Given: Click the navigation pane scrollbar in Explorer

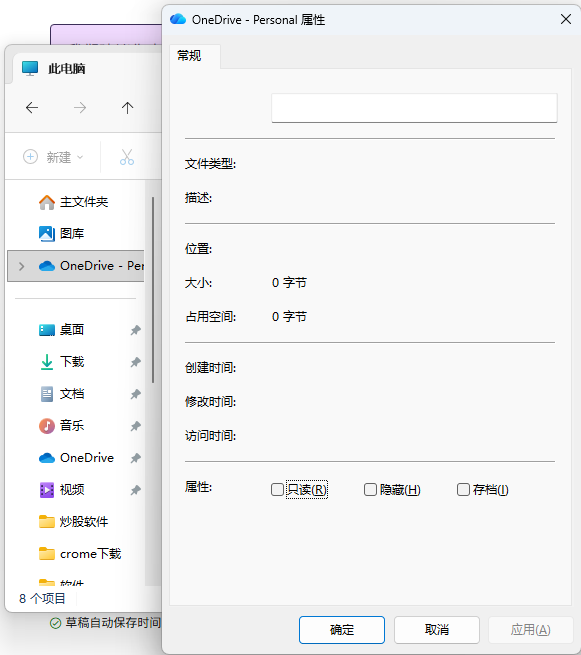Looking at the screenshot, I should [x=153, y=290].
